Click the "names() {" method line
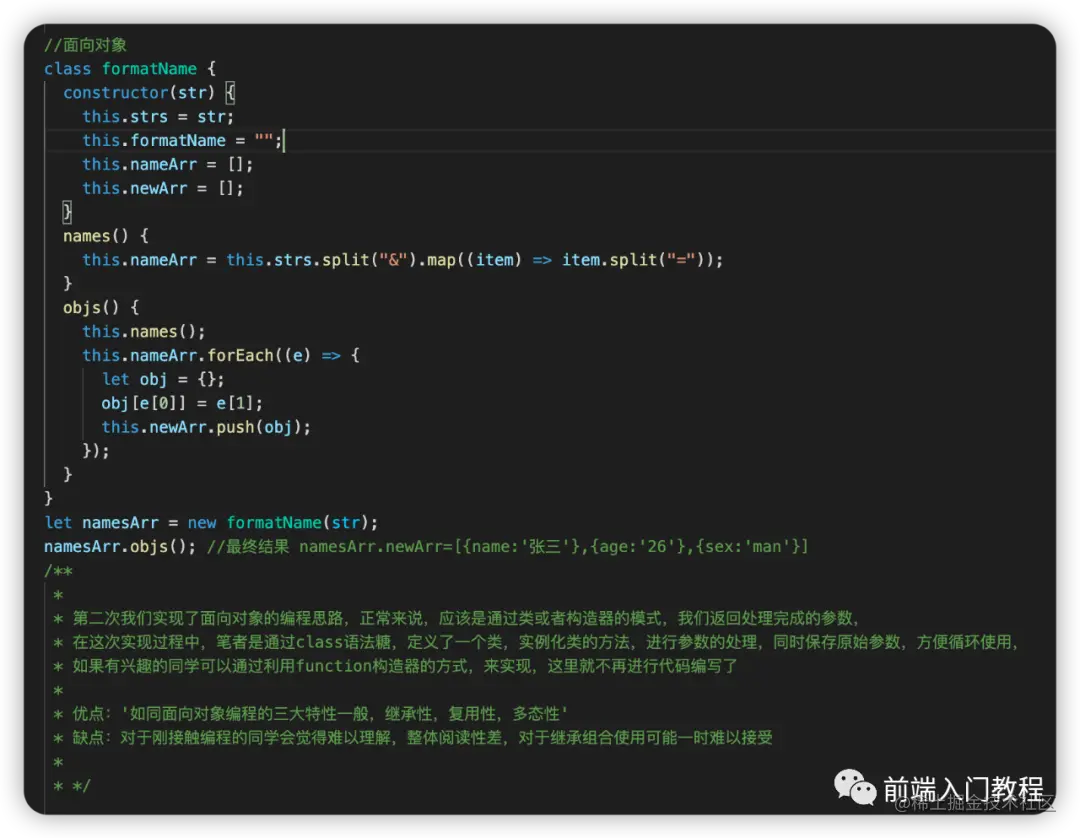The width and height of the screenshot is (1080, 838). 106,236
